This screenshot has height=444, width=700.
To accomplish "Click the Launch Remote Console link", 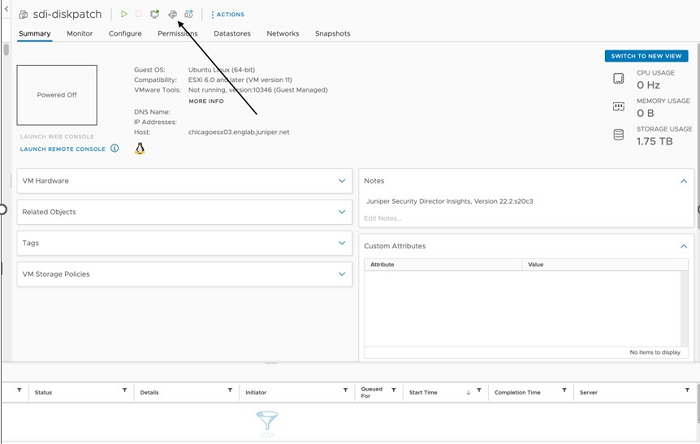I will (62, 149).
